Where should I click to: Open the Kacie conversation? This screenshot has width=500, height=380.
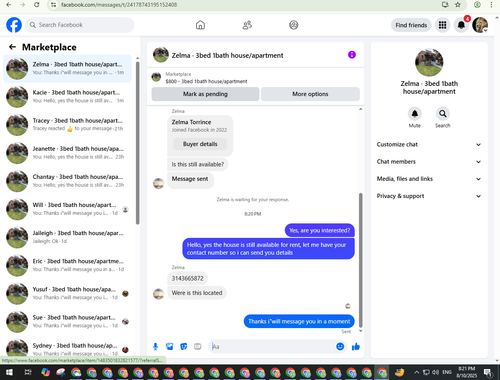tap(68, 97)
